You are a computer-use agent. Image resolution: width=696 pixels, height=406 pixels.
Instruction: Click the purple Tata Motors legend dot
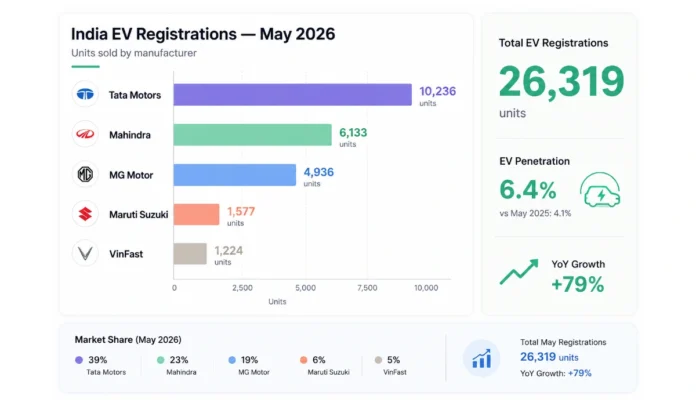click(79, 360)
